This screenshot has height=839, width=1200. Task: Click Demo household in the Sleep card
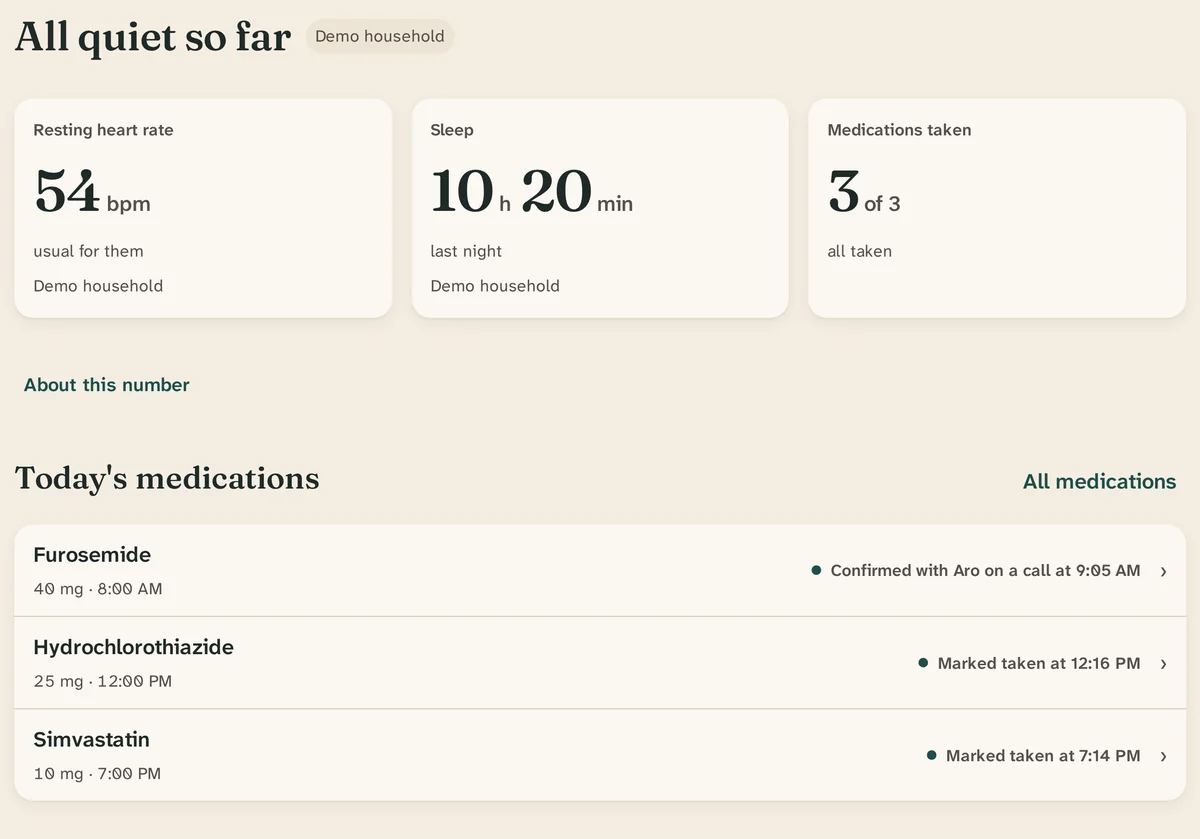[495, 286]
